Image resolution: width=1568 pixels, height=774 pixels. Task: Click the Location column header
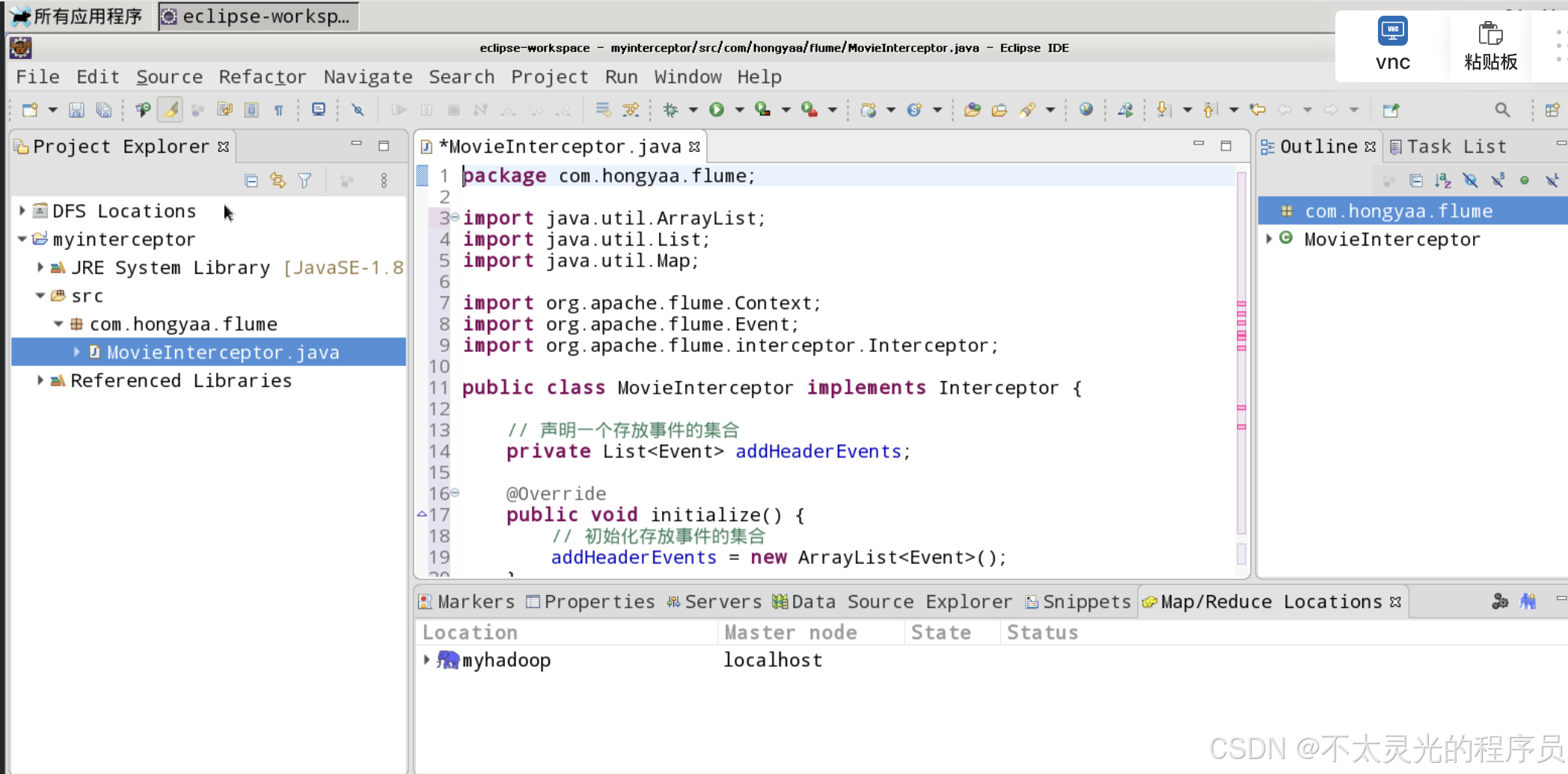point(566,633)
